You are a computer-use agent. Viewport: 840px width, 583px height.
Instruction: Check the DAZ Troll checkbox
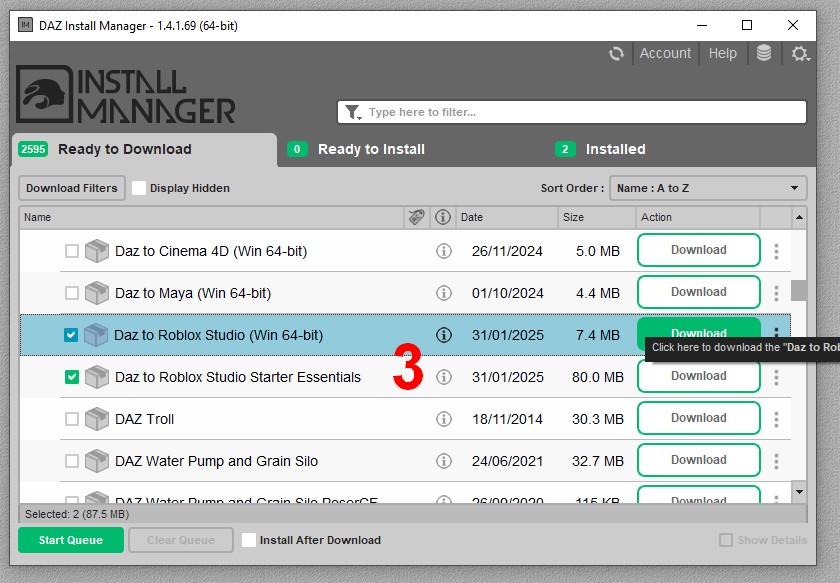click(x=71, y=418)
